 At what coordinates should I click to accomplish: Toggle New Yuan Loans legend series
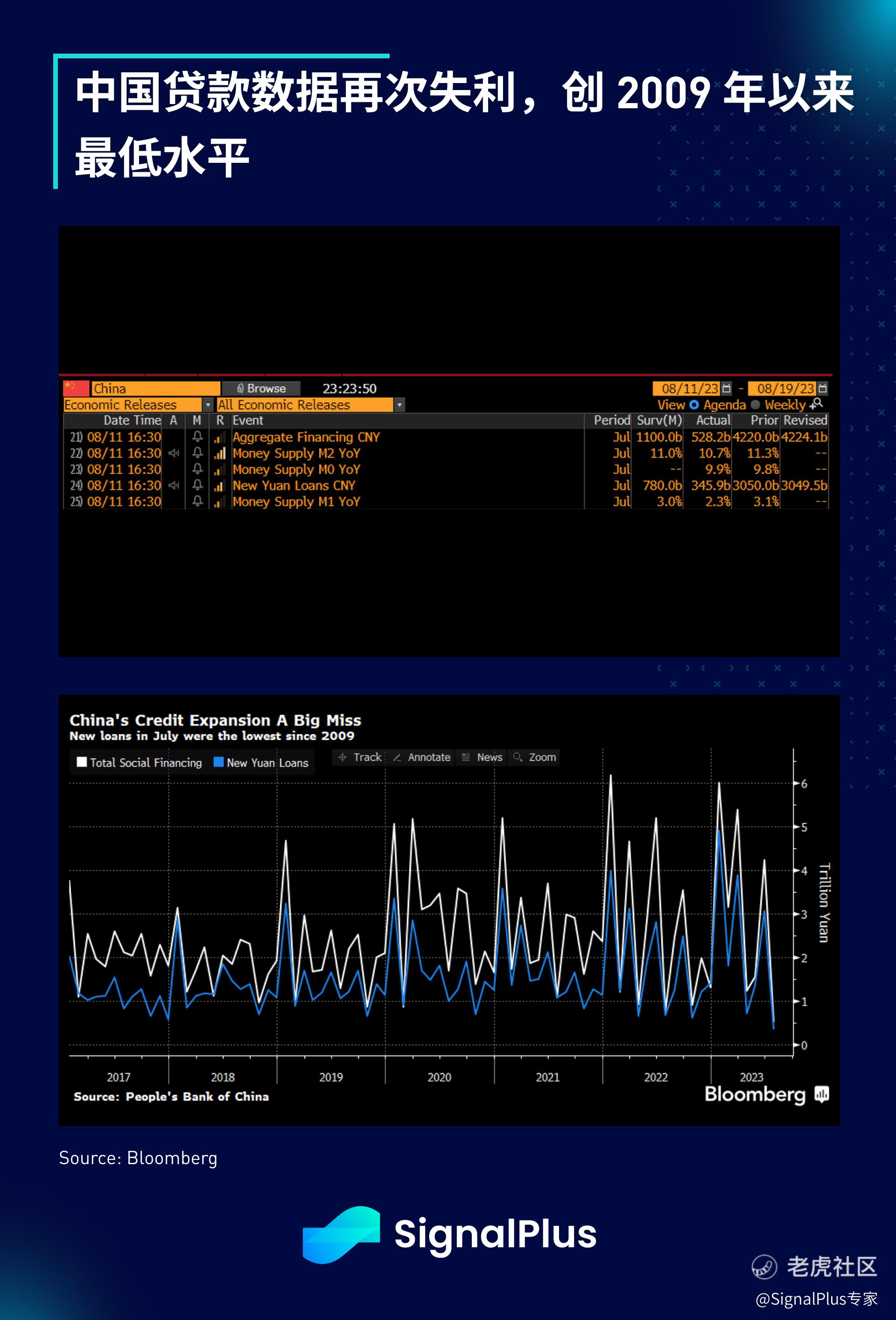click(261, 762)
